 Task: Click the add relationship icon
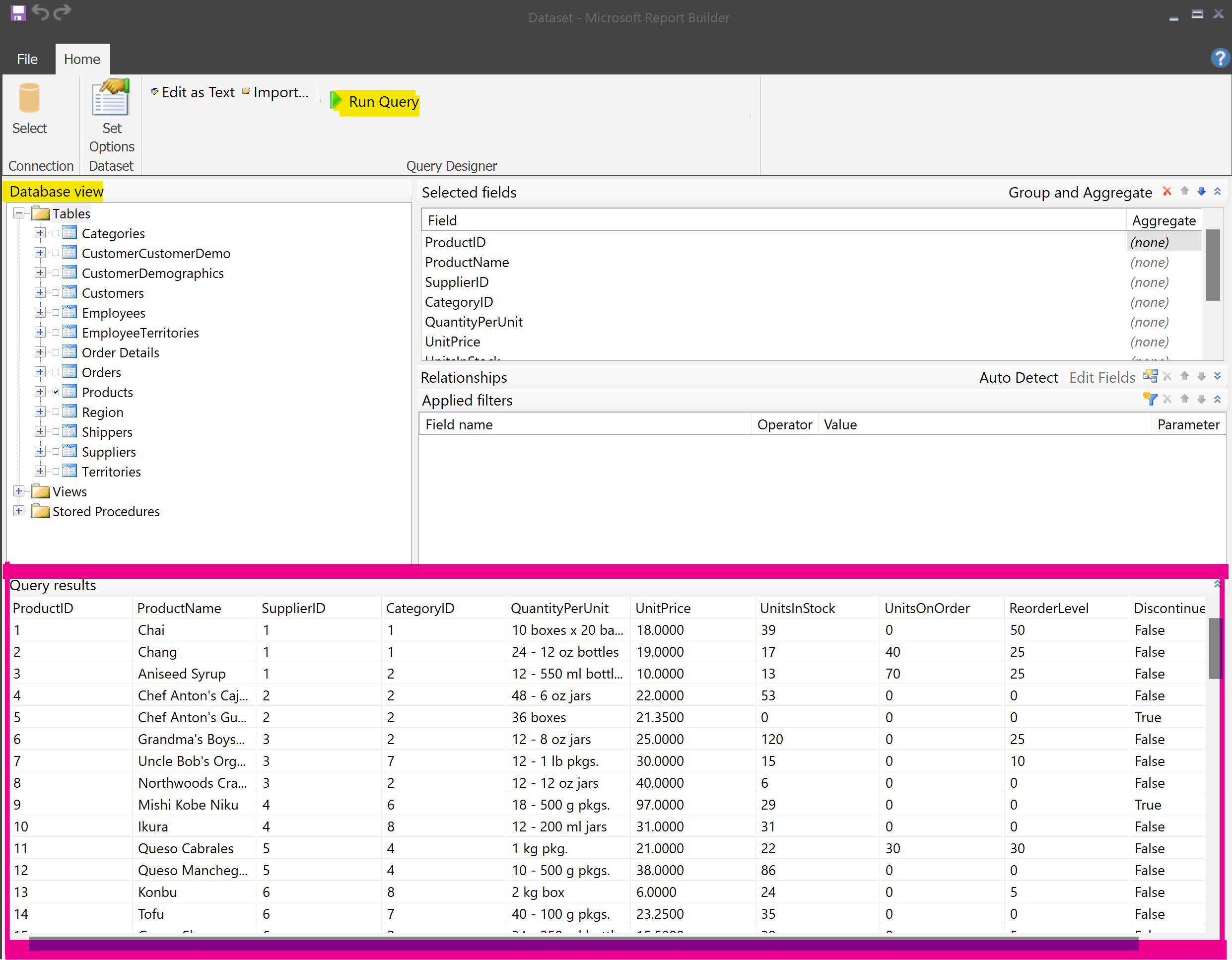pyautogui.click(x=1150, y=376)
